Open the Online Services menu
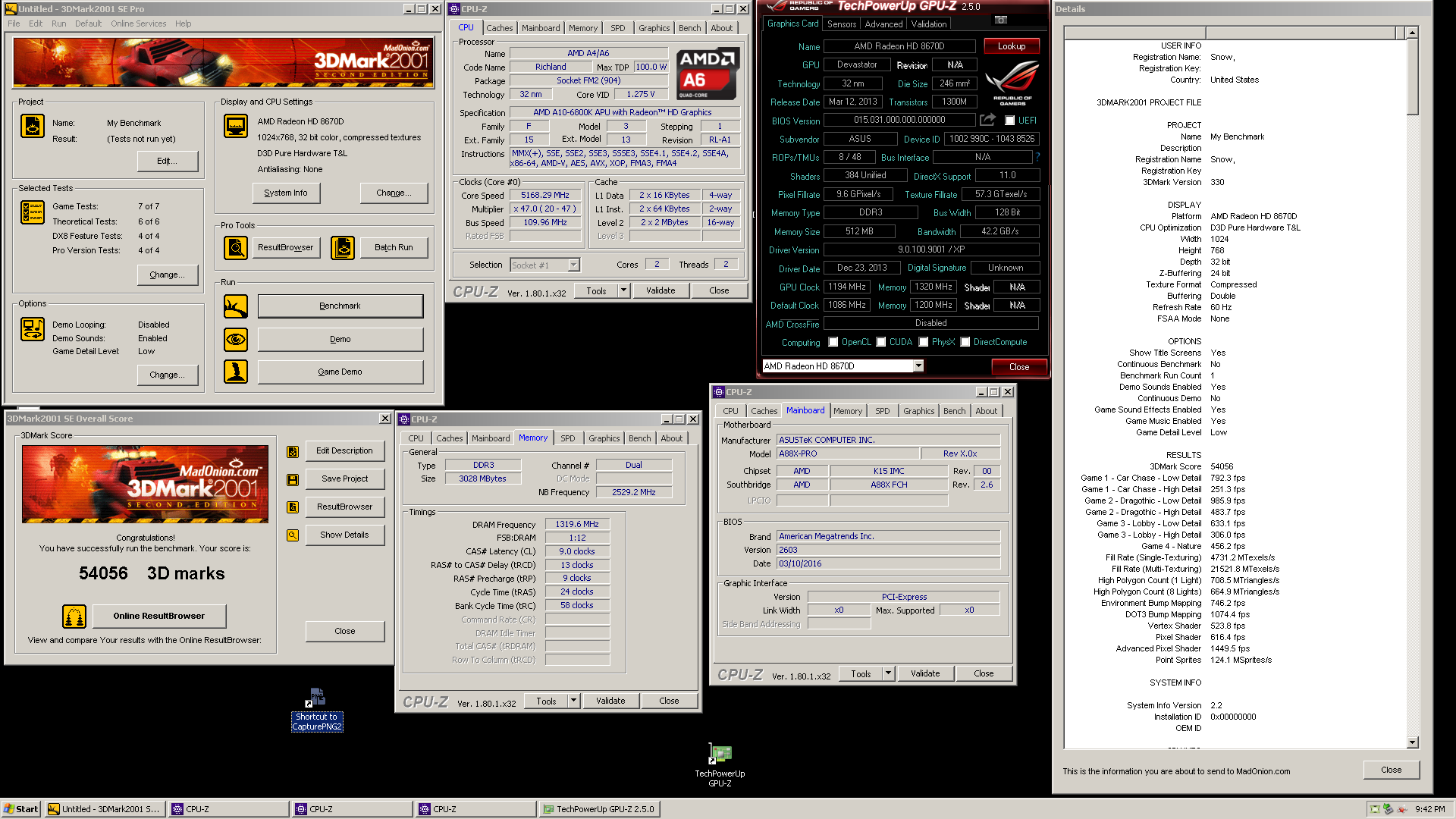 point(138,24)
